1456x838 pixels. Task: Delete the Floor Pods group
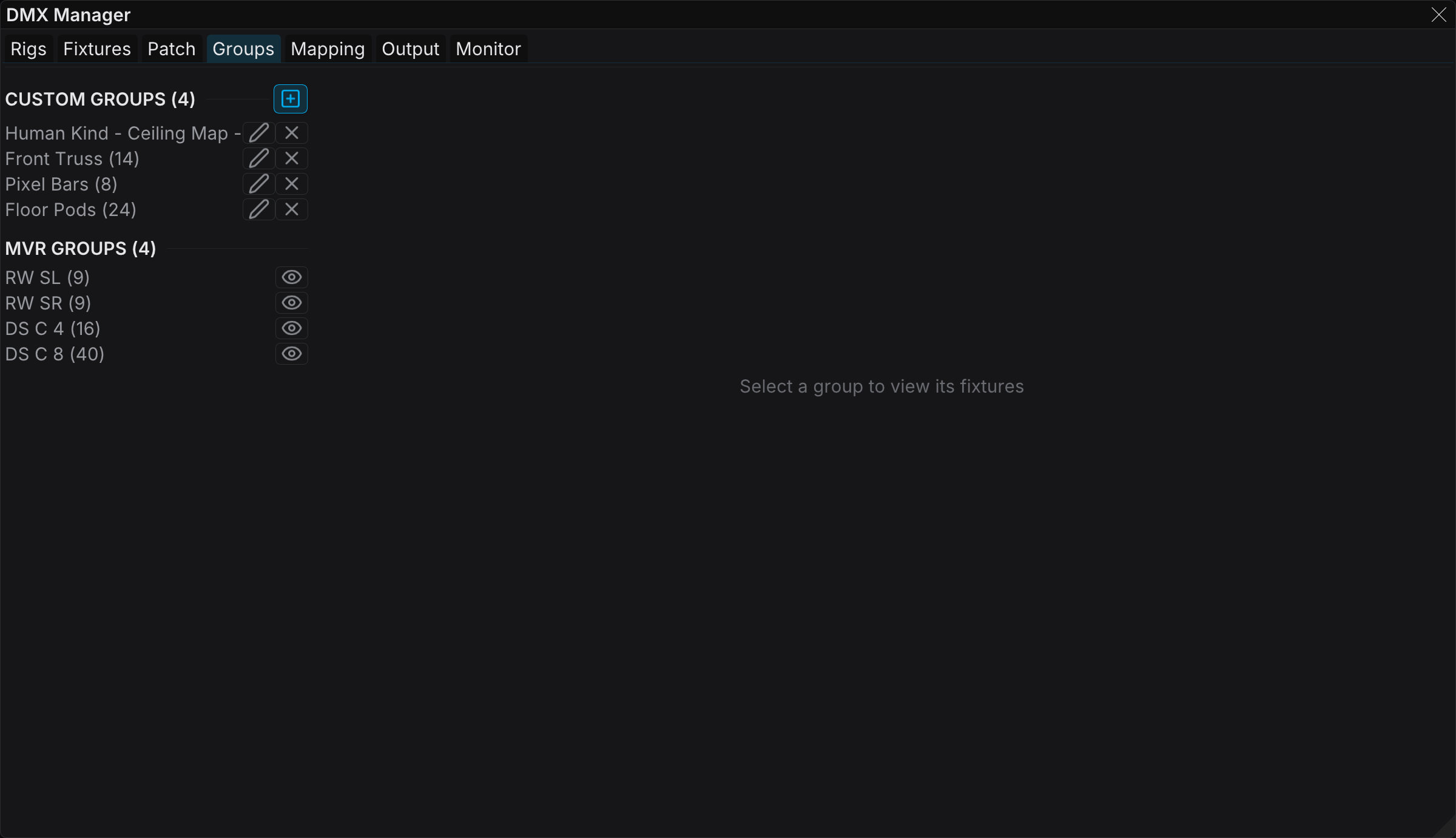(x=292, y=209)
